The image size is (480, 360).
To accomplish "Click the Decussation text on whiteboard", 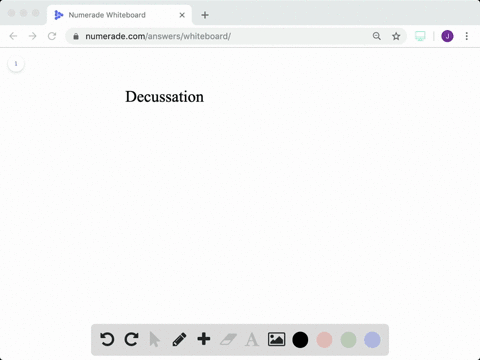I will click(165, 97).
